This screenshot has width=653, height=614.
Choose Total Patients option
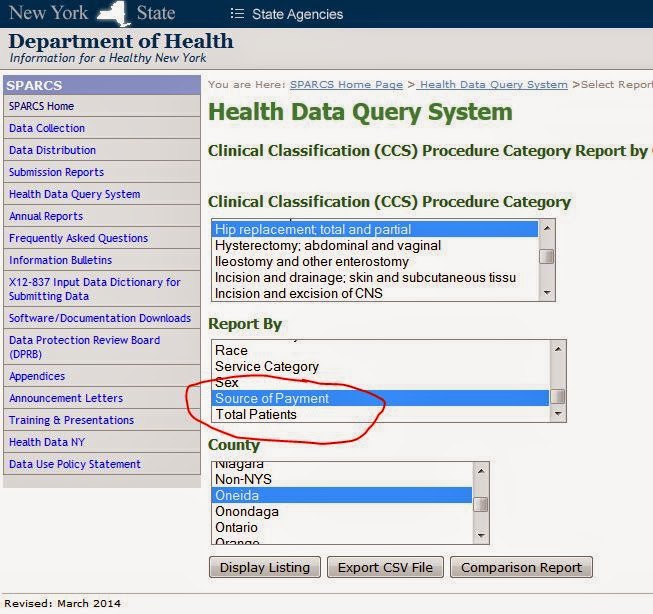pyautogui.click(x=380, y=415)
